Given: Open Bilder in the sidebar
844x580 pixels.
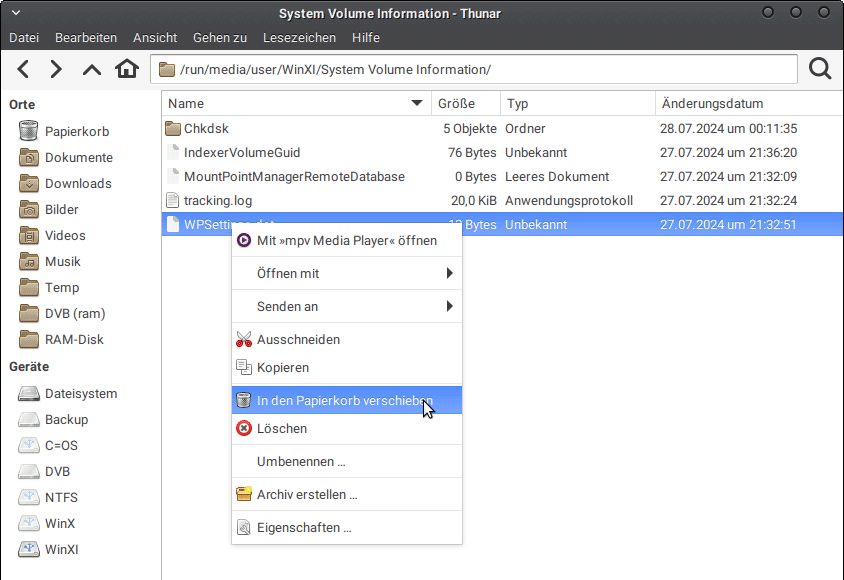Looking at the screenshot, I should (x=48, y=209).
